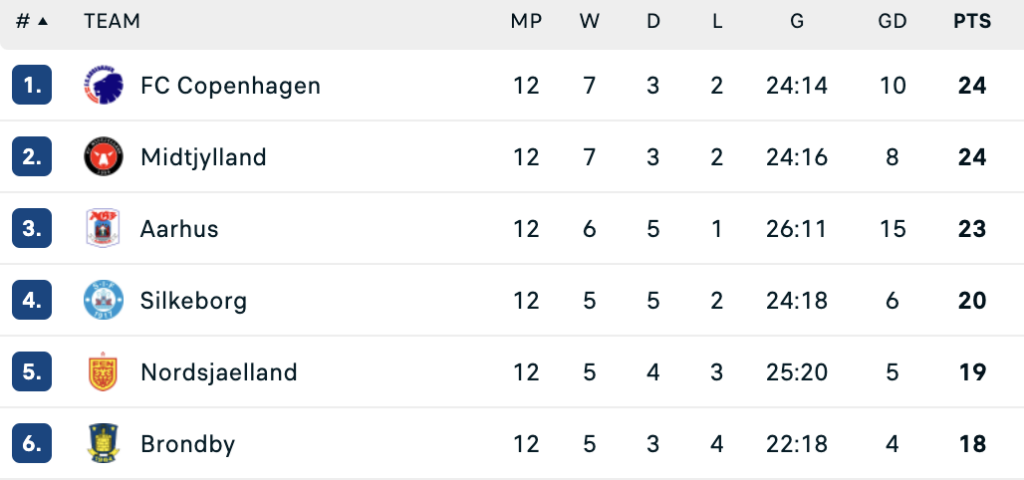Go to Silkeborg team page
The height and width of the screenshot is (480, 1024).
(193, 301)
